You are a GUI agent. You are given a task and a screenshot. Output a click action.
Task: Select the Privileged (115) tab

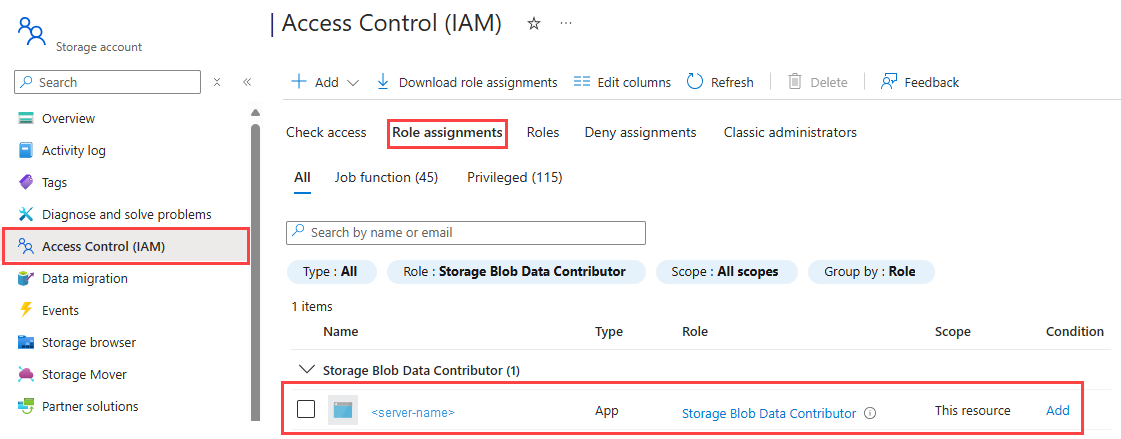pyautogui.click(x=514, y=177)
